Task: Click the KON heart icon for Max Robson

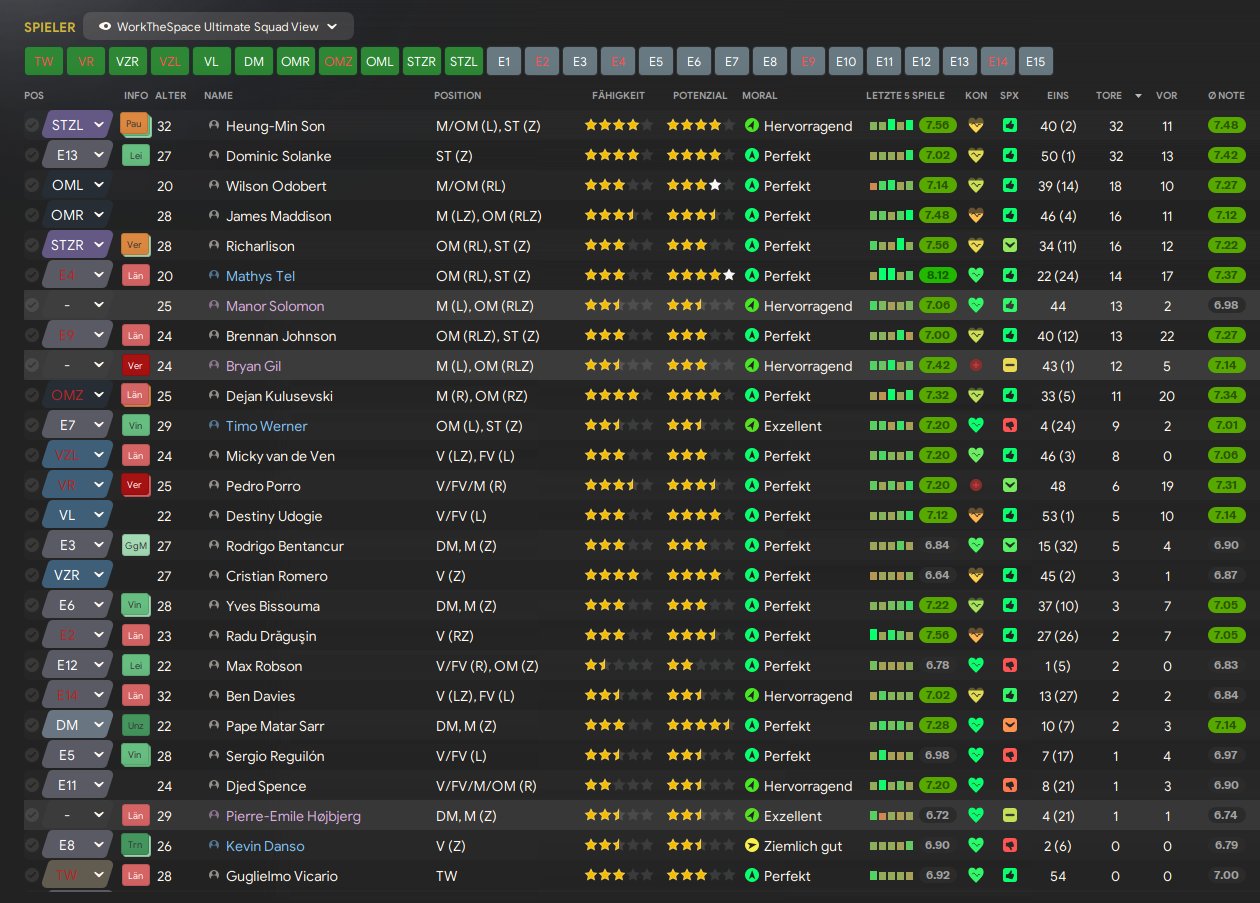Action: (x=976, y=666)
